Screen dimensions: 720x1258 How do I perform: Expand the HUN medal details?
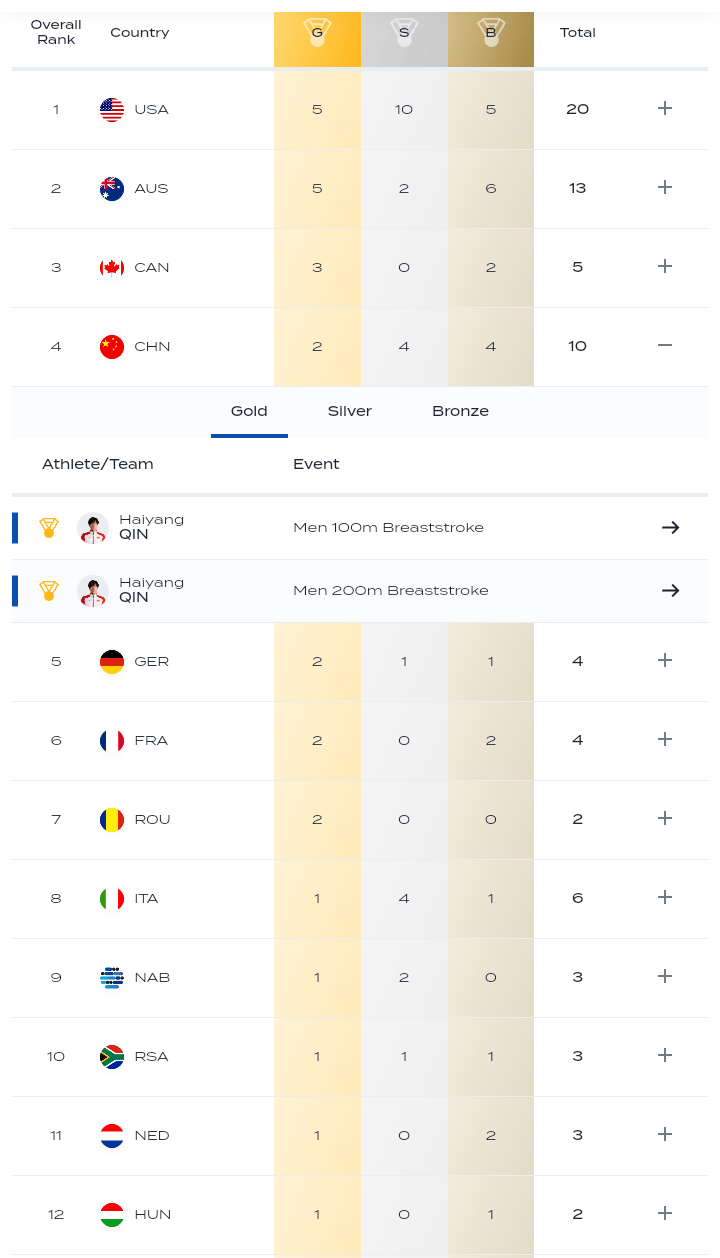click(x=665, y=1214)
